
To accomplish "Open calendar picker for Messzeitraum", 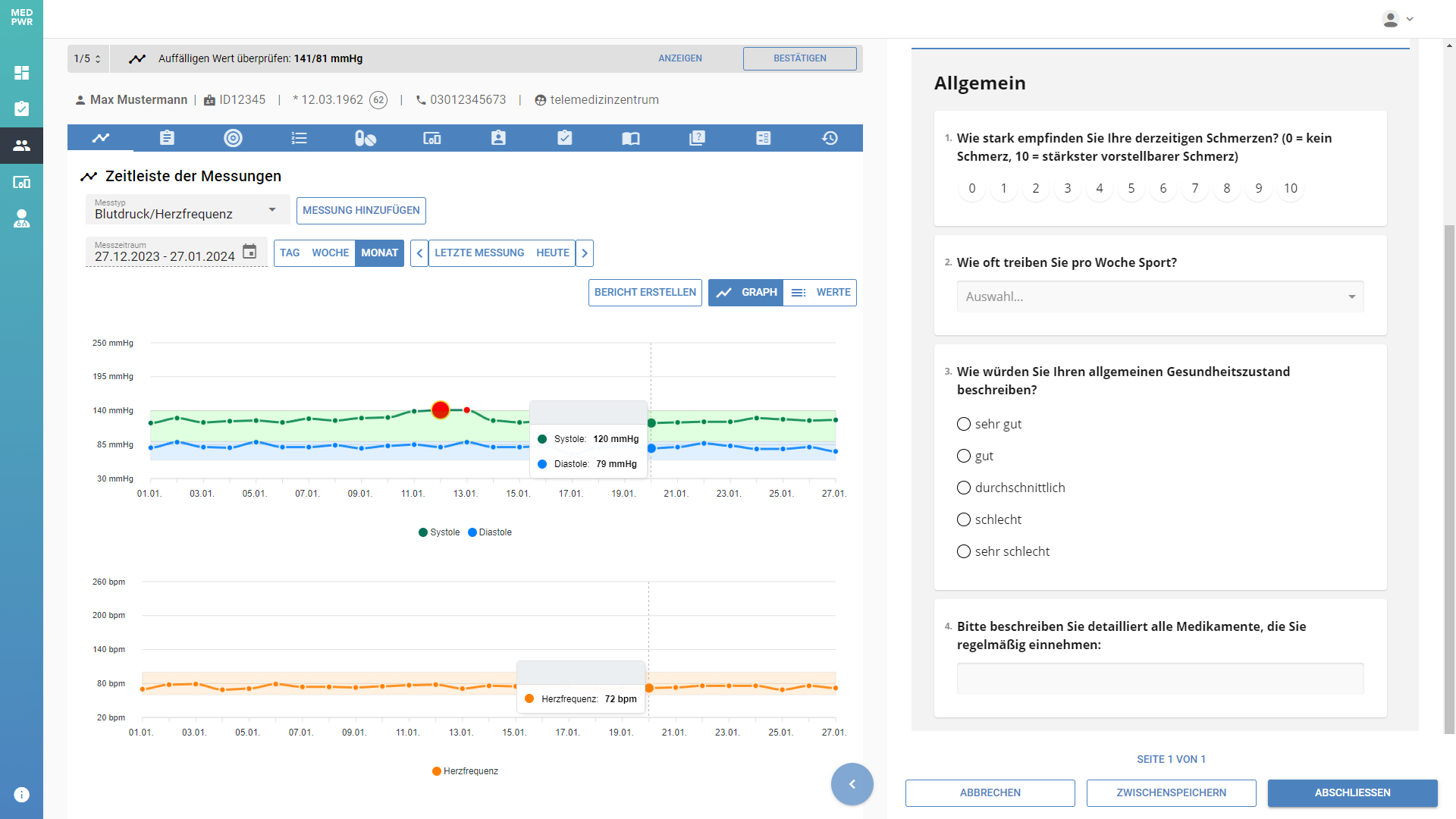I will pyautogui.click(x=249, y=251).
